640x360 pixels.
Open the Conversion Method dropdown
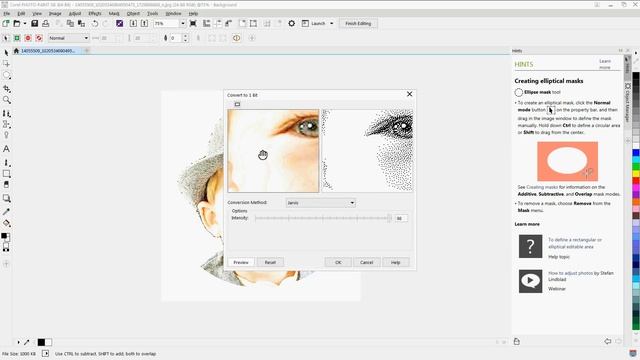(x=320, y=203)
